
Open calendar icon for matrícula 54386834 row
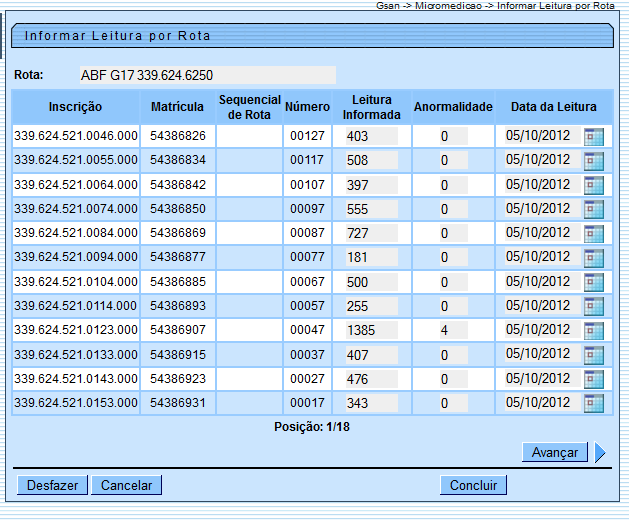tap(594, 160)
